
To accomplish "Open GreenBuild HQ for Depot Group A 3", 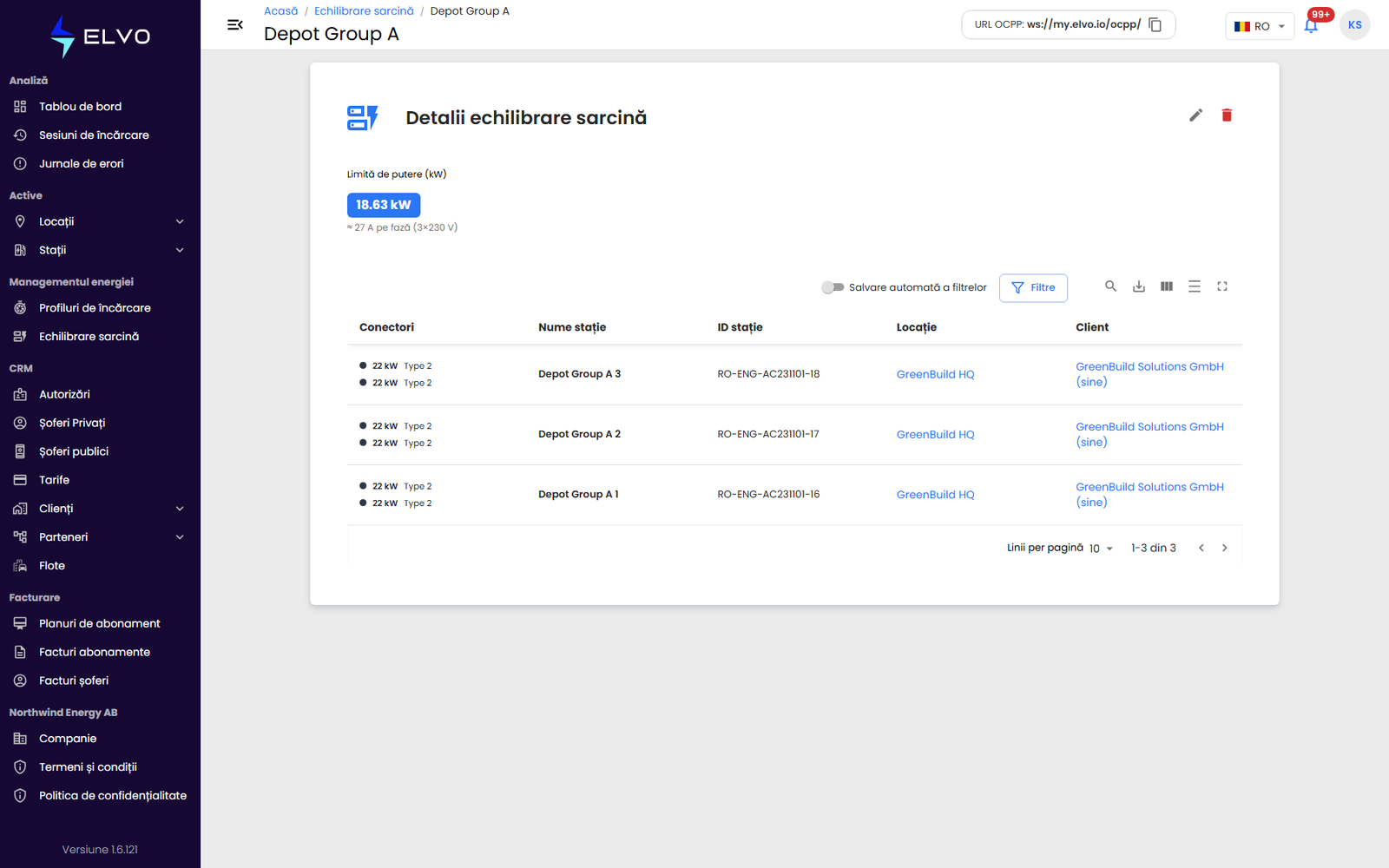I will point(935,374).
